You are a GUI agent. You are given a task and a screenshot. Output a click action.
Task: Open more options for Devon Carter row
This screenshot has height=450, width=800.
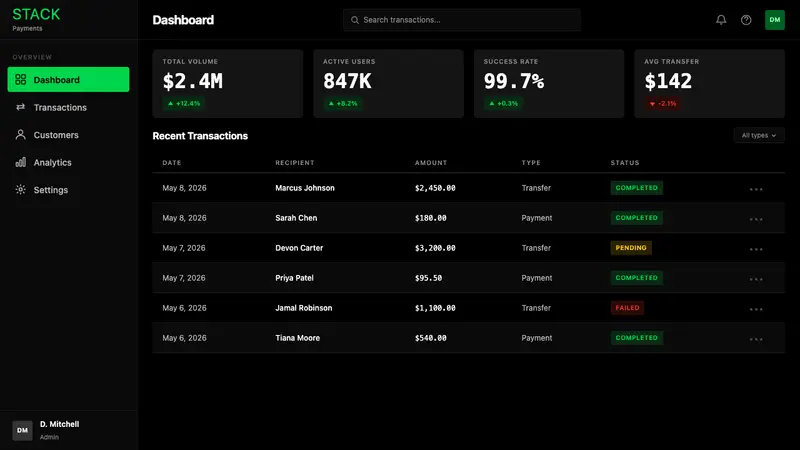pos(756,249)
